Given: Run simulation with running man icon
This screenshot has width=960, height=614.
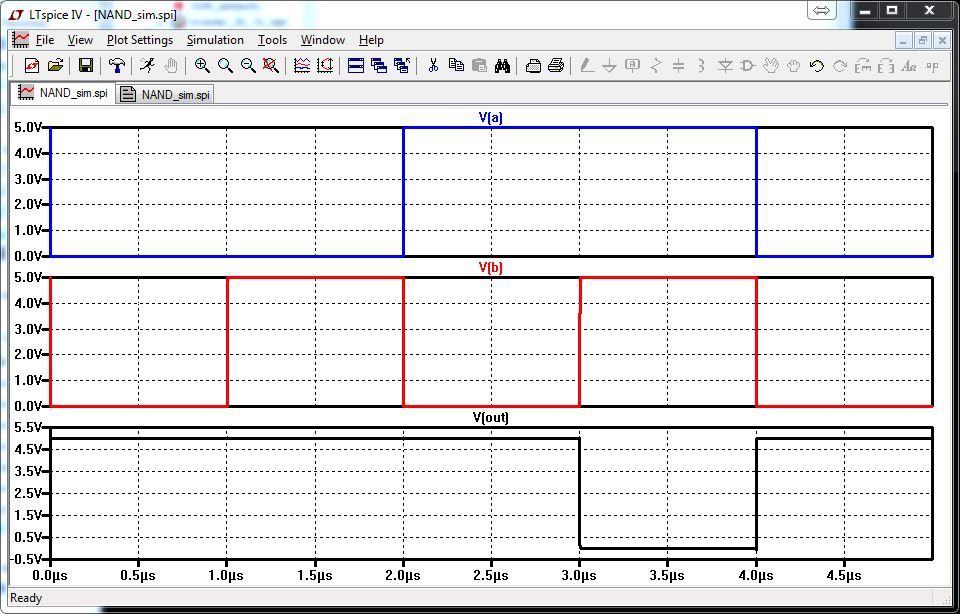Looking at the screenshot, I should [147, 66].
